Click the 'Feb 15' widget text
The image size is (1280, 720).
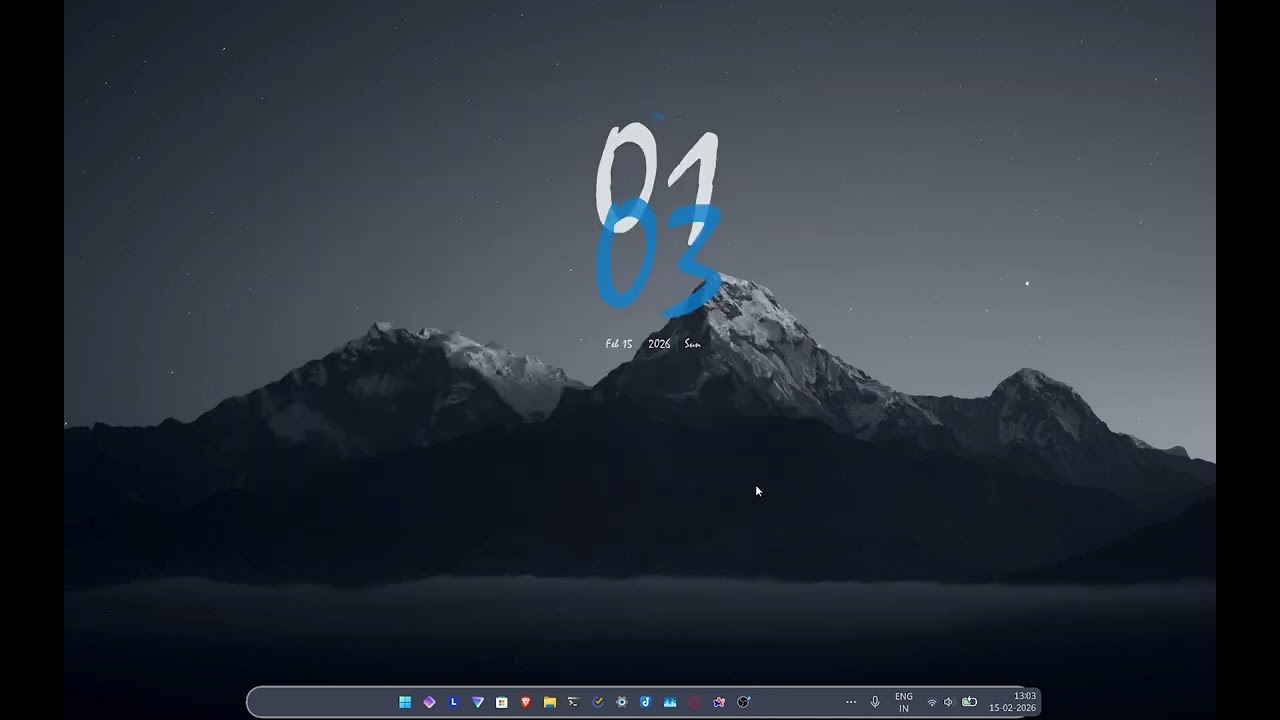pos(619,344)
